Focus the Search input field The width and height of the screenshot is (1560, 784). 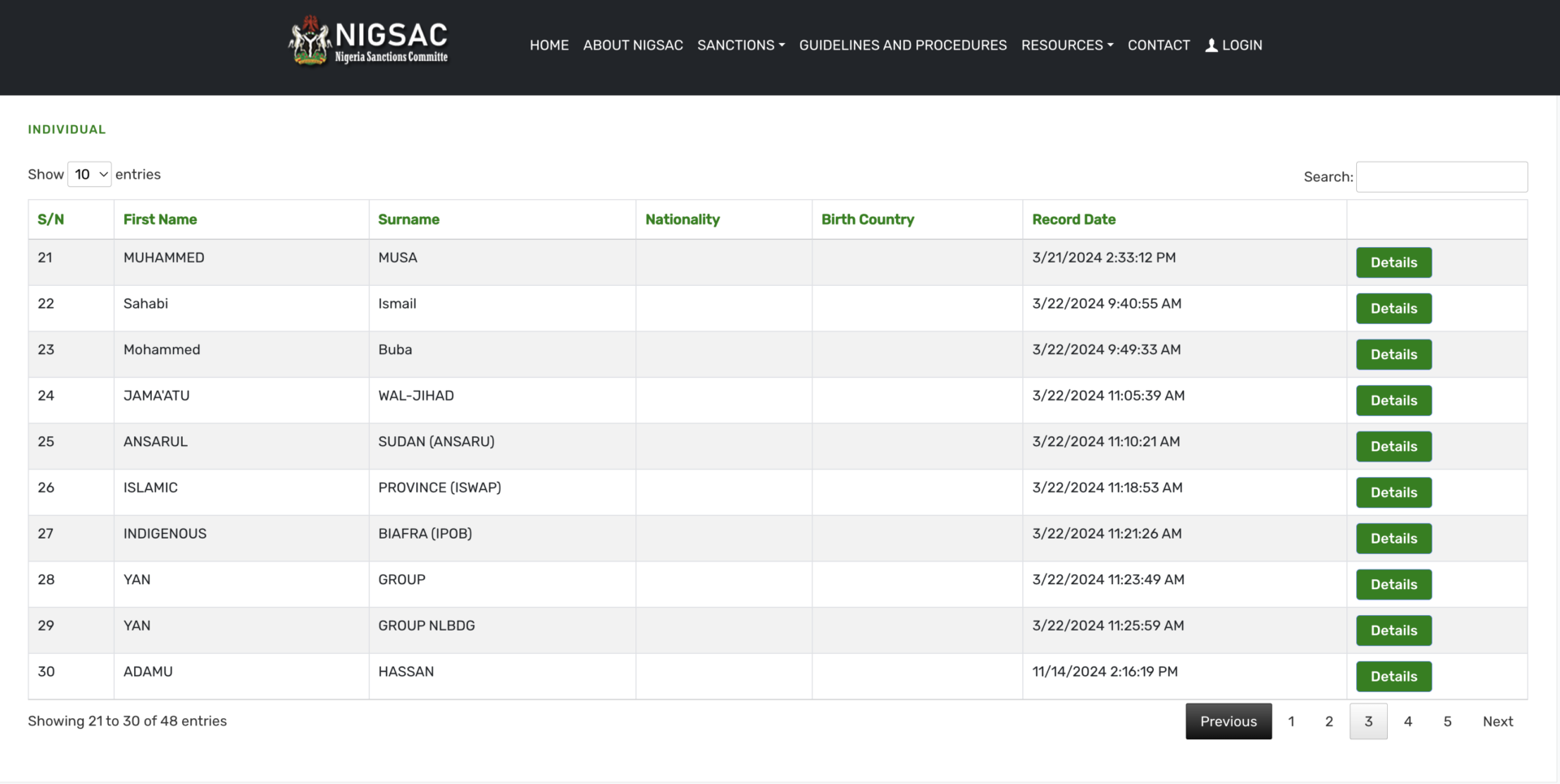pyautogui.click(x=1441, y=177)
